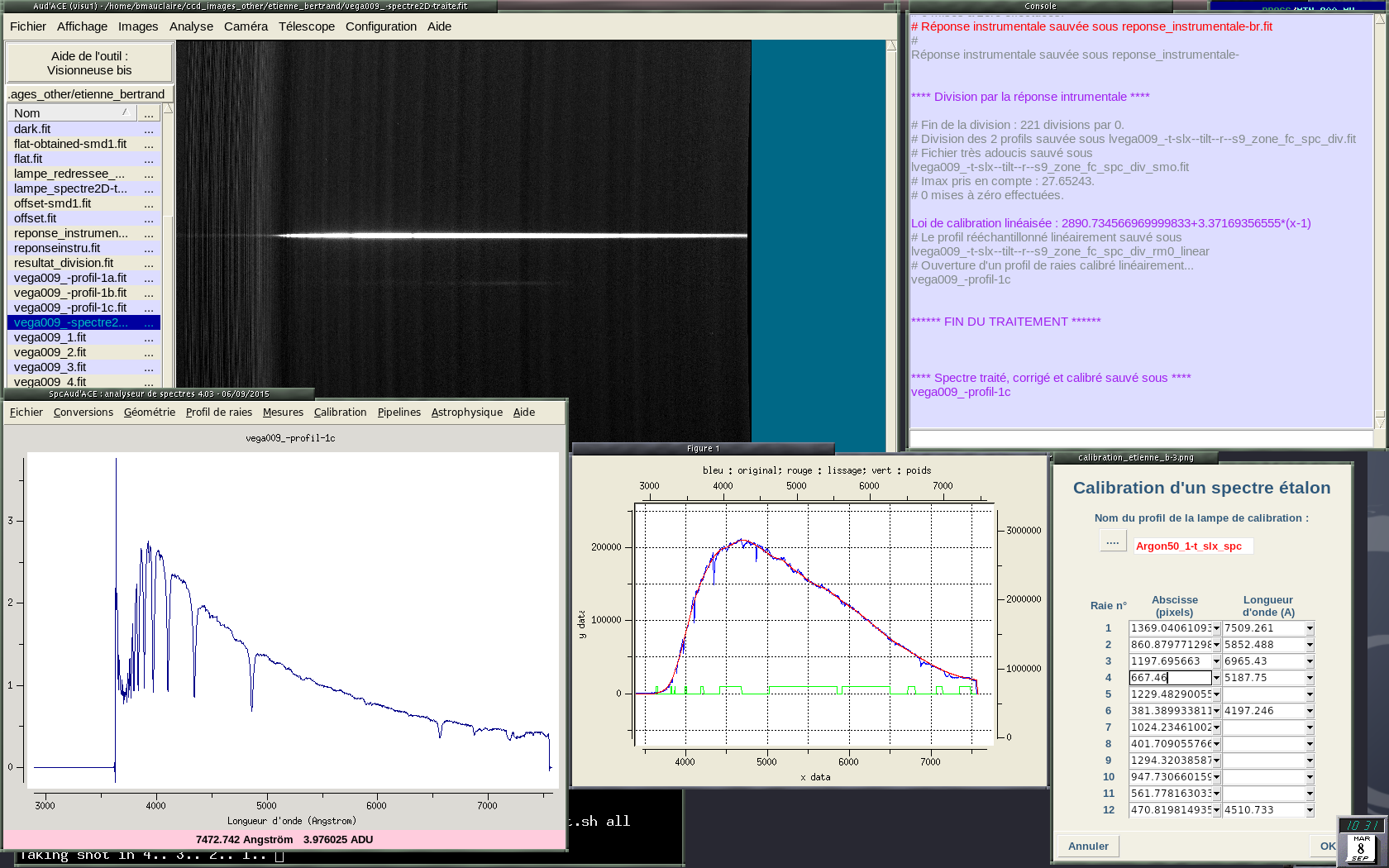
Task: Expand abscissa dropdown for line 6
Action: [1216, 711]
